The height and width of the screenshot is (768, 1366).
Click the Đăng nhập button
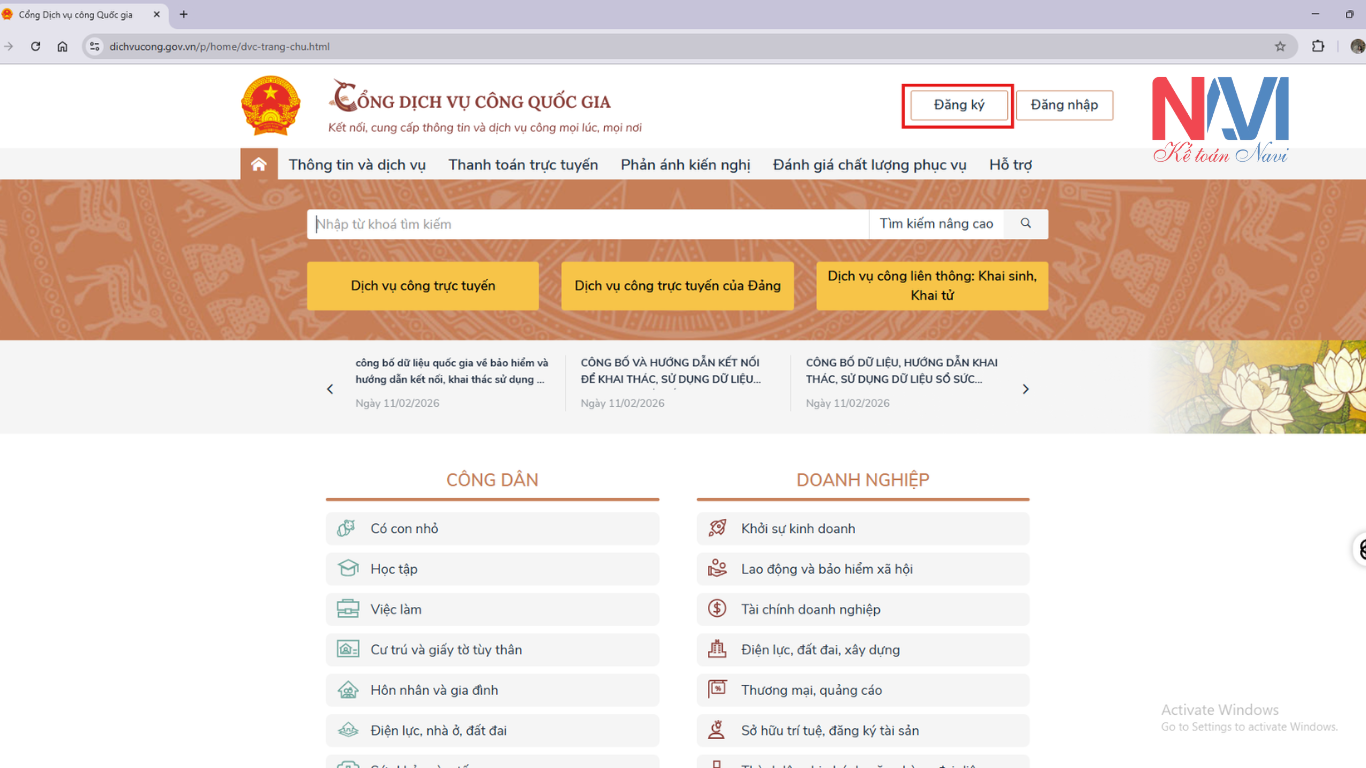pos(1064,105)
